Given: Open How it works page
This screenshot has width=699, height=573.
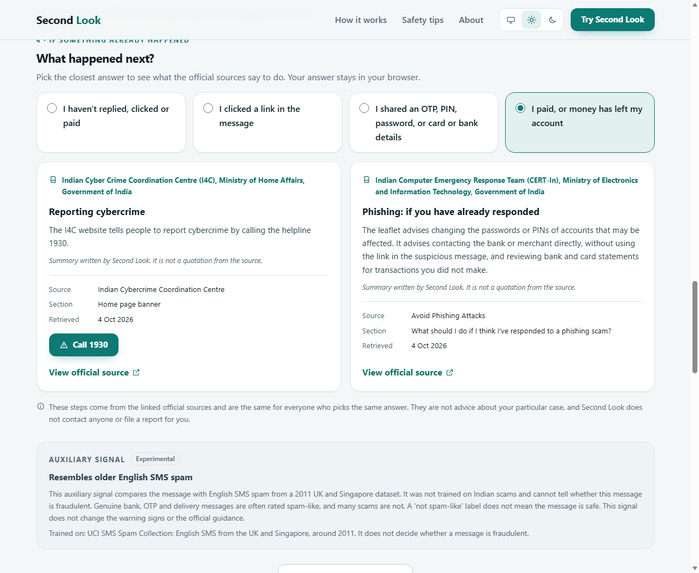Looking at the screenshot, I should pyautogui.click(x=361, y=20).
